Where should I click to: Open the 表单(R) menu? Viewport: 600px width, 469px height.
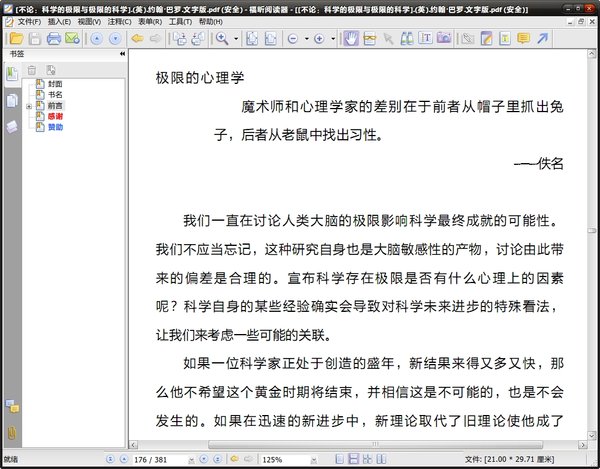pos(150,22)
